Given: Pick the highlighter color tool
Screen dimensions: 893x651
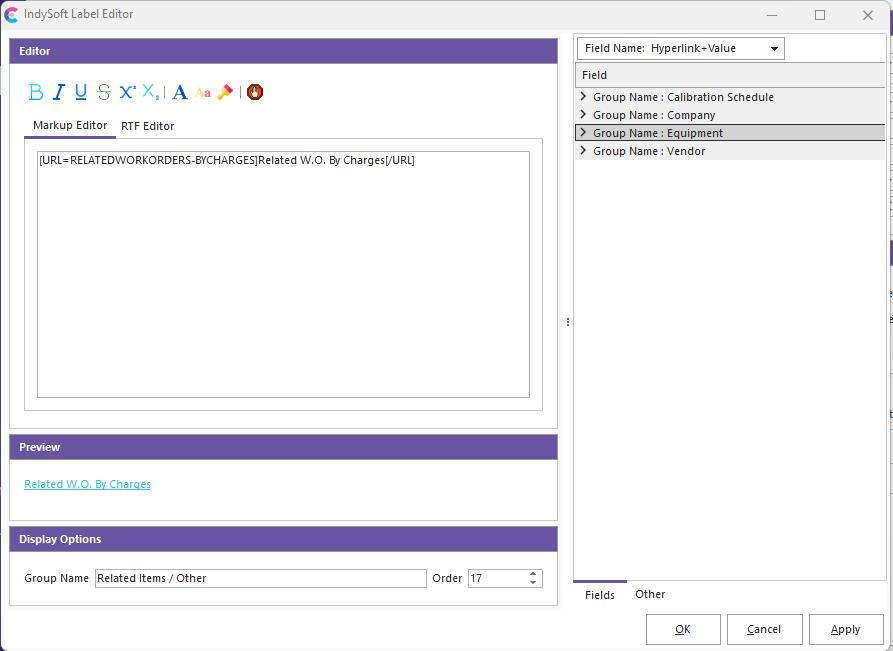Looking at the screenshot, I should pyautogui.click(x=225, y=92).
